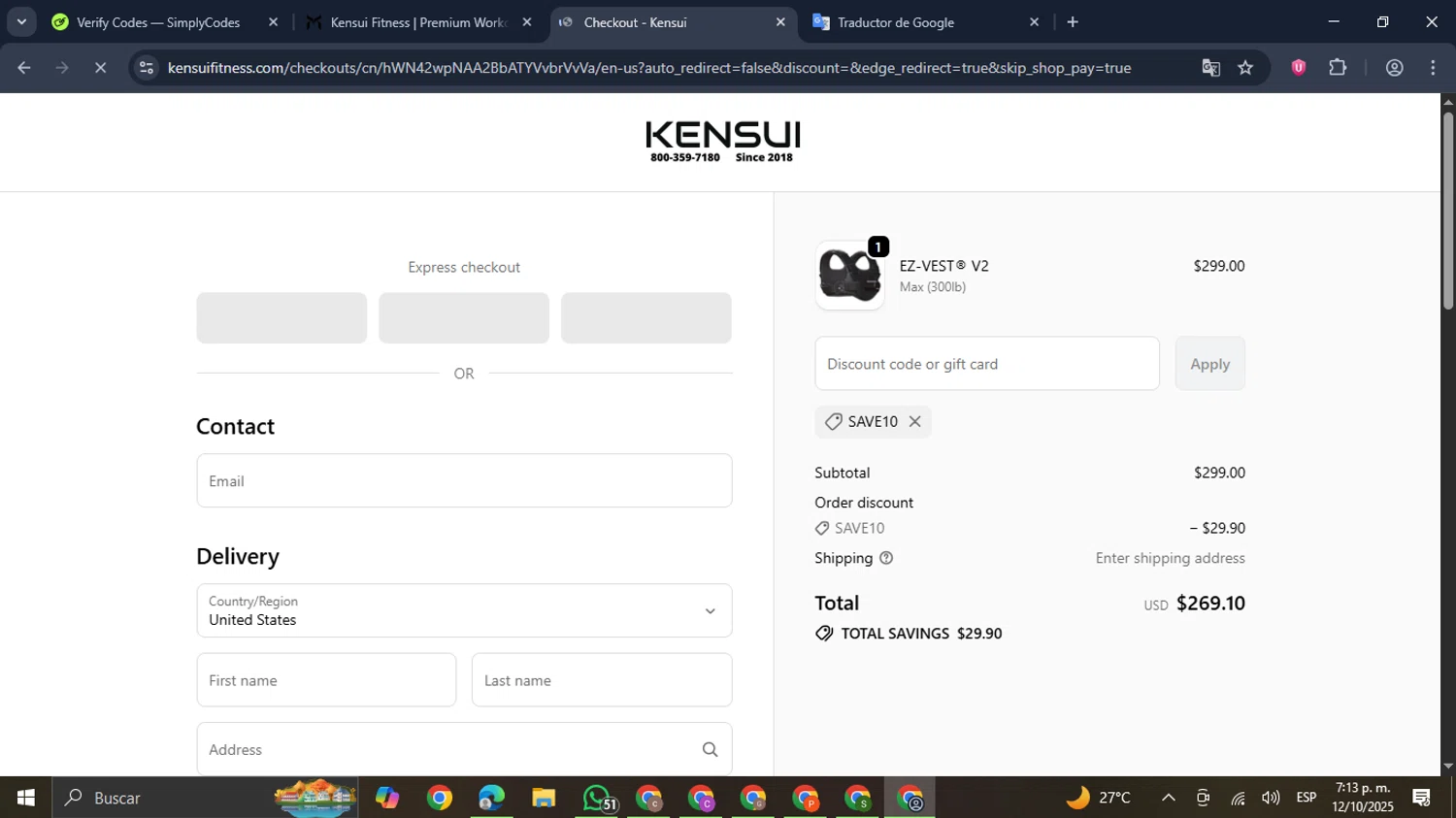Click the address search magnifier icon
Screen dimensions: 1456x818
click(x=710, y=749)
